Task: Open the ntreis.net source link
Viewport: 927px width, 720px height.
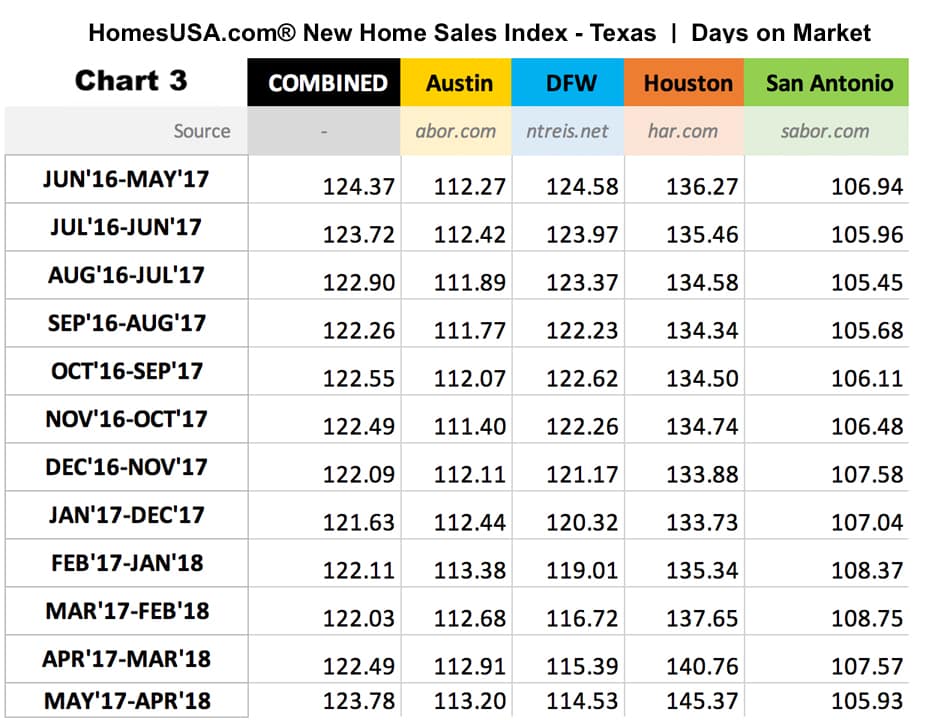Action: coord(568,131)
